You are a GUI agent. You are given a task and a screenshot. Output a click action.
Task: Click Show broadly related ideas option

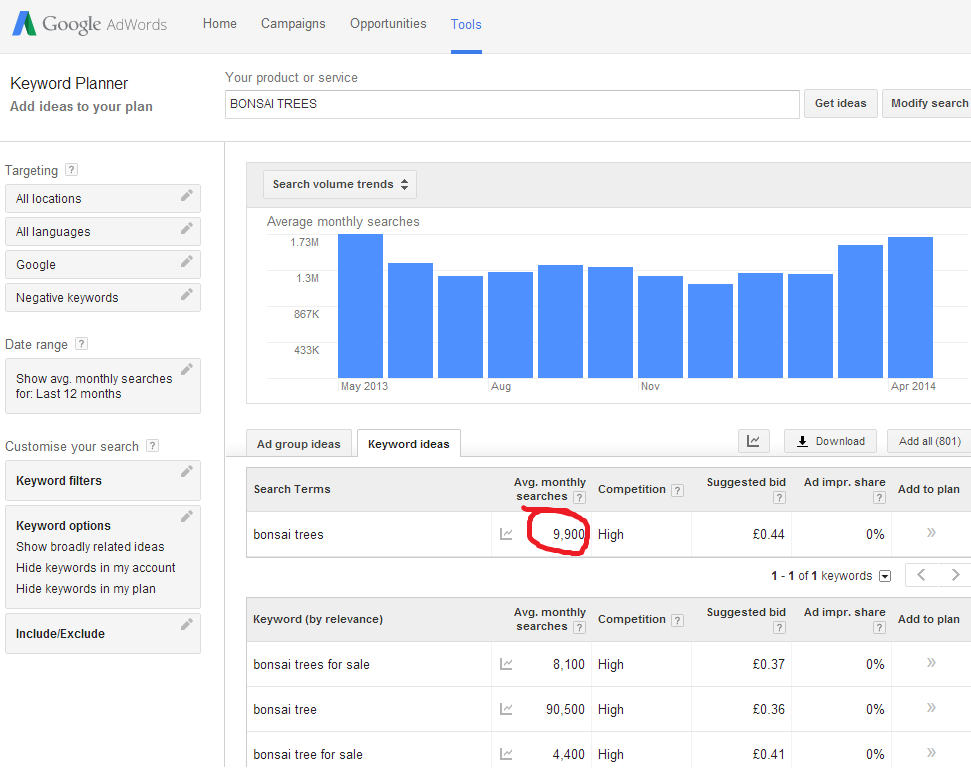(90, 547)
